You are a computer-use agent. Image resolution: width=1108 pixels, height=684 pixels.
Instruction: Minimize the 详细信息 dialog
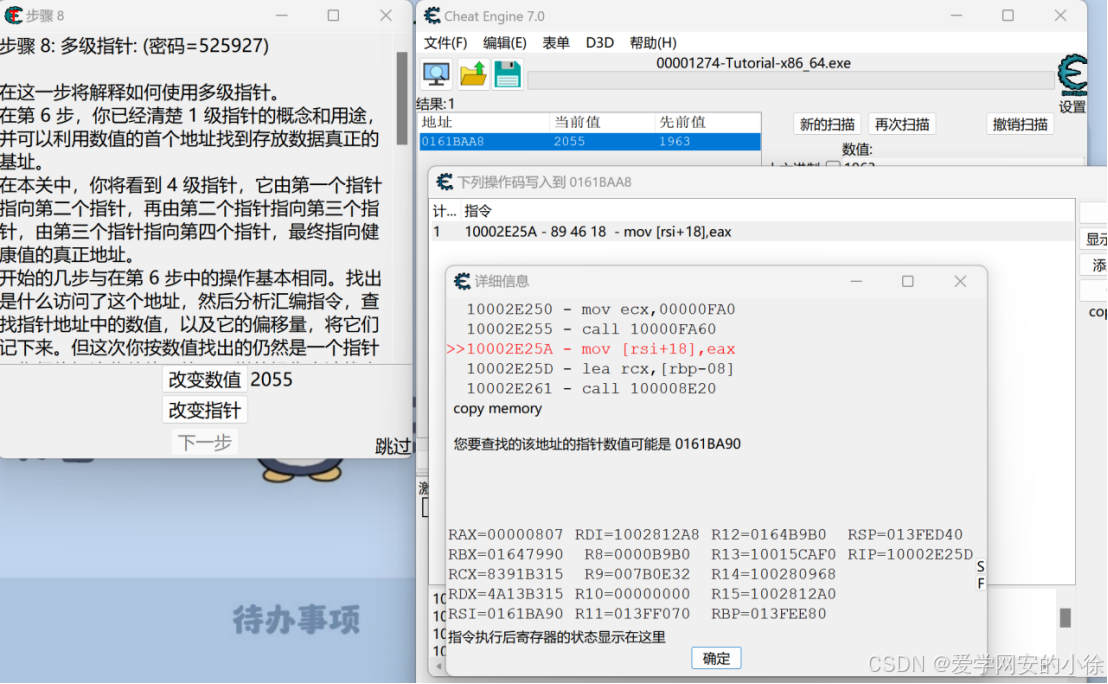pos(856,281)
